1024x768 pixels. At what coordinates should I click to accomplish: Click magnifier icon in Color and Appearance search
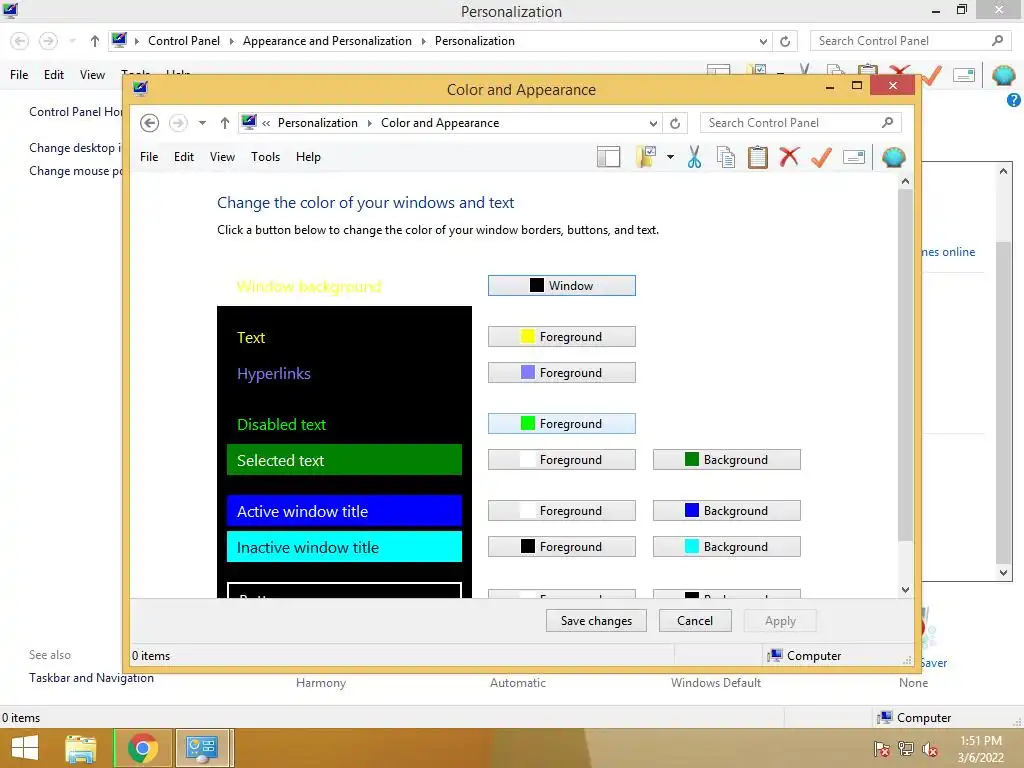point(888,122)
